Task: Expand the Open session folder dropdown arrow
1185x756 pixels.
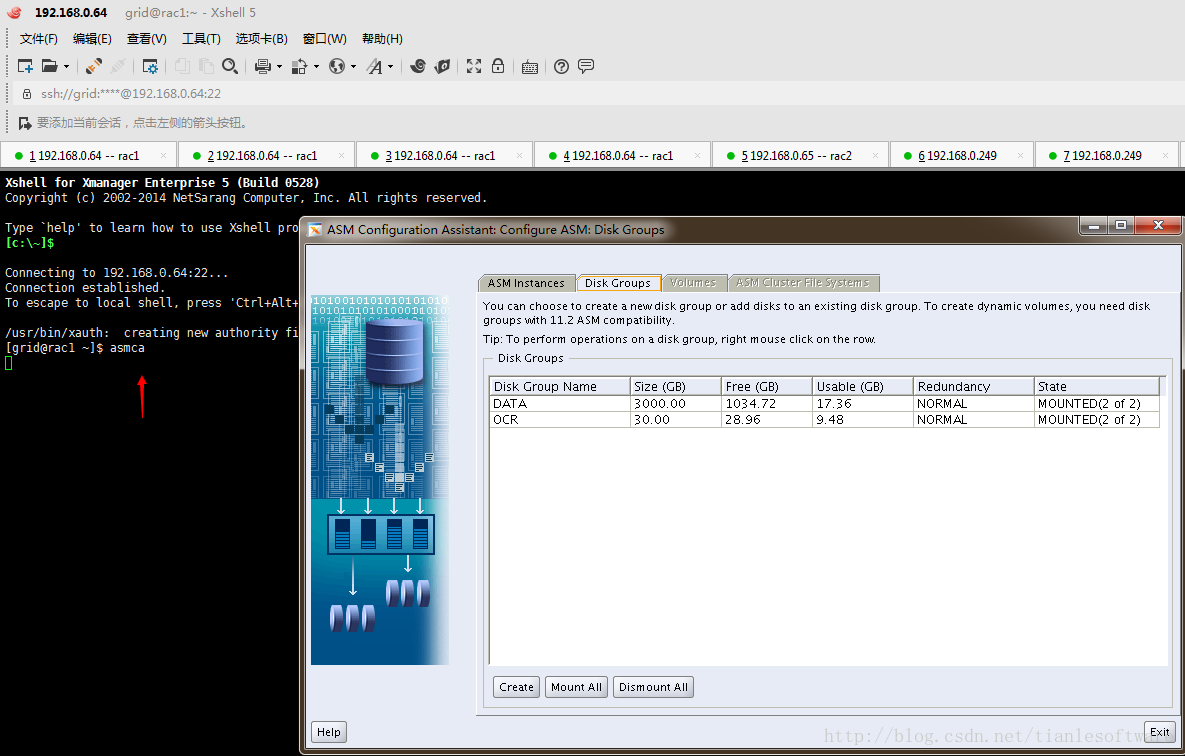Action: 67,67
